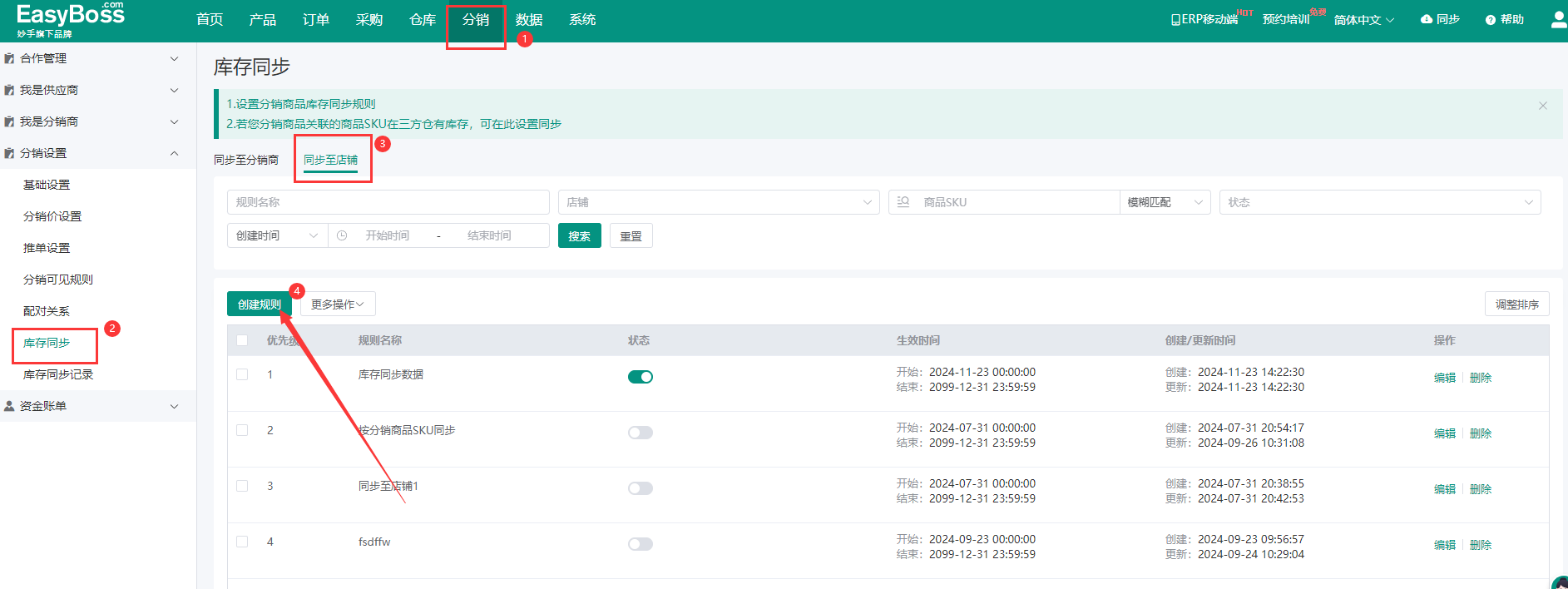1568x589 pixels.
Task: Click the 我是分销商 sidebar icon
Action: point(9,121)
